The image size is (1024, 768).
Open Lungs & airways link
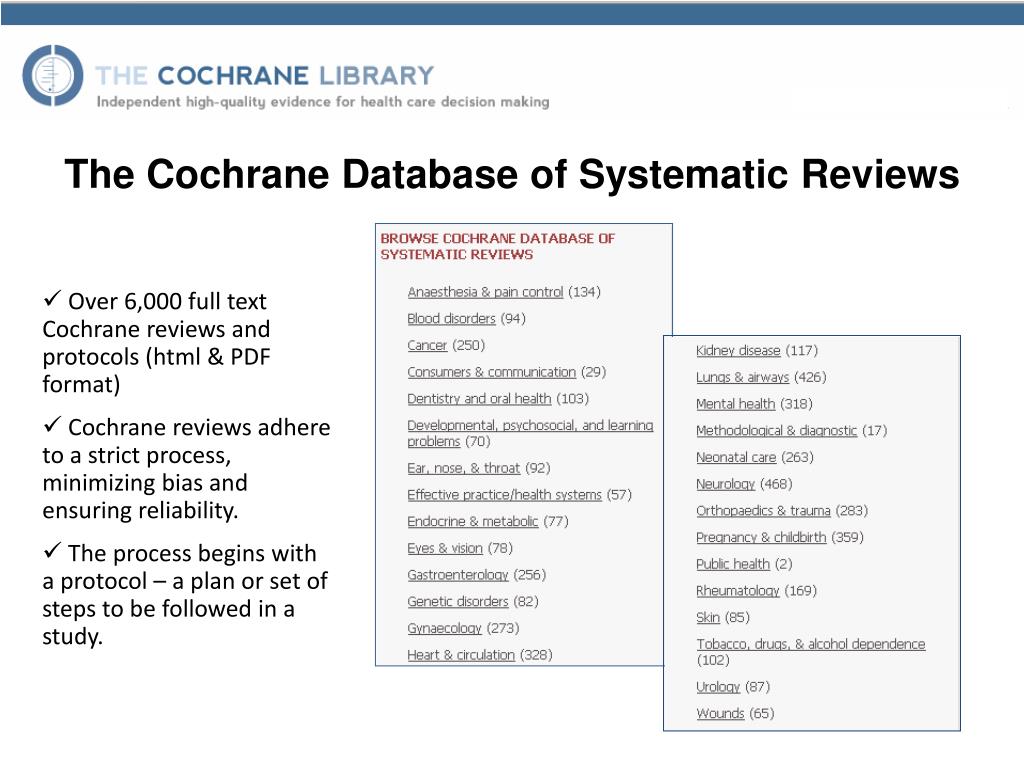[742, 377]
